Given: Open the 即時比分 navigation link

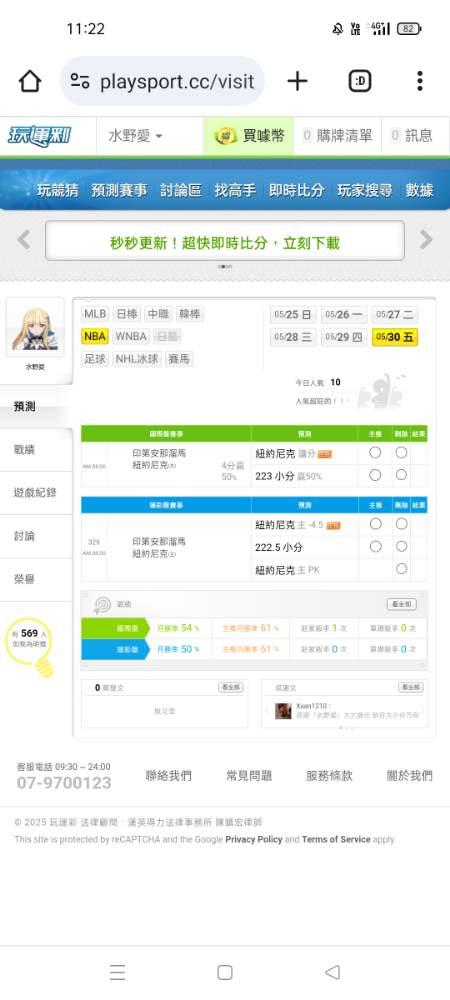Looking at the screenshot, I should [x=296, y=190].
